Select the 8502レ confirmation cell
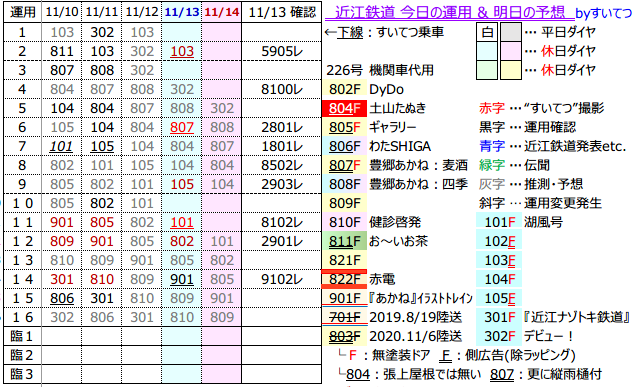The width and height of the screenshot is (636, 387). [282, 165]
